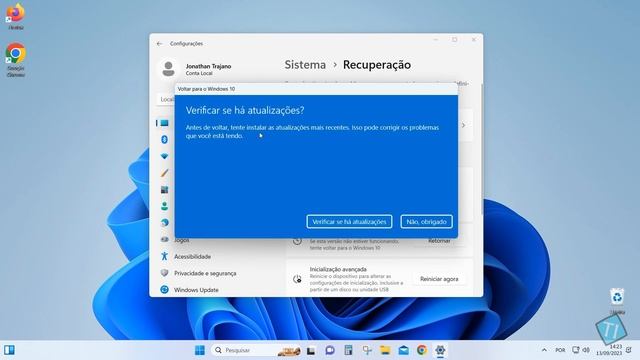Click "Não, obrigado" button
640x360 pixels.
(x=426, y=222)
